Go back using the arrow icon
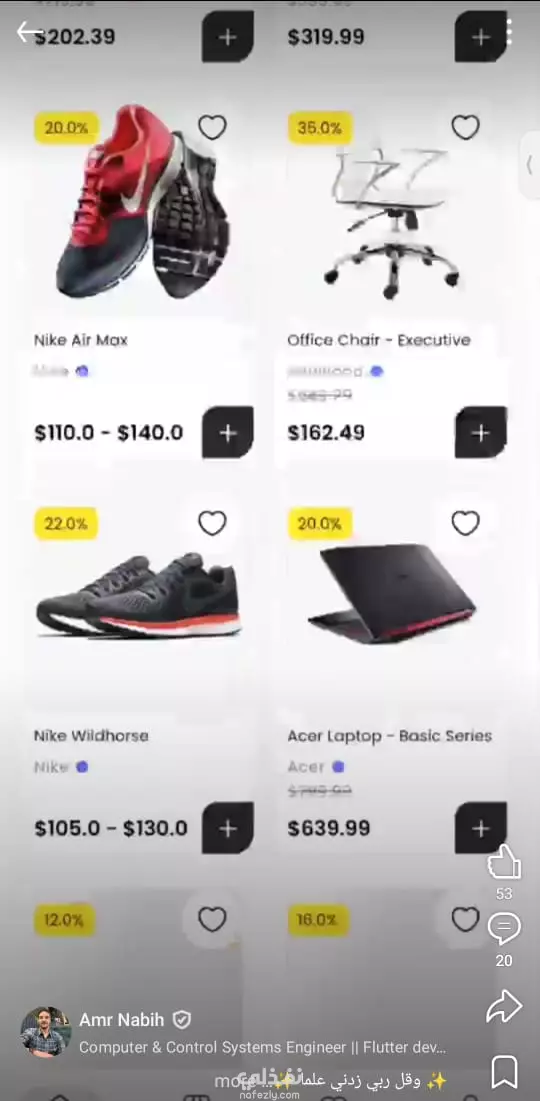The image size is (540, 1101). [x=30, y=32]
